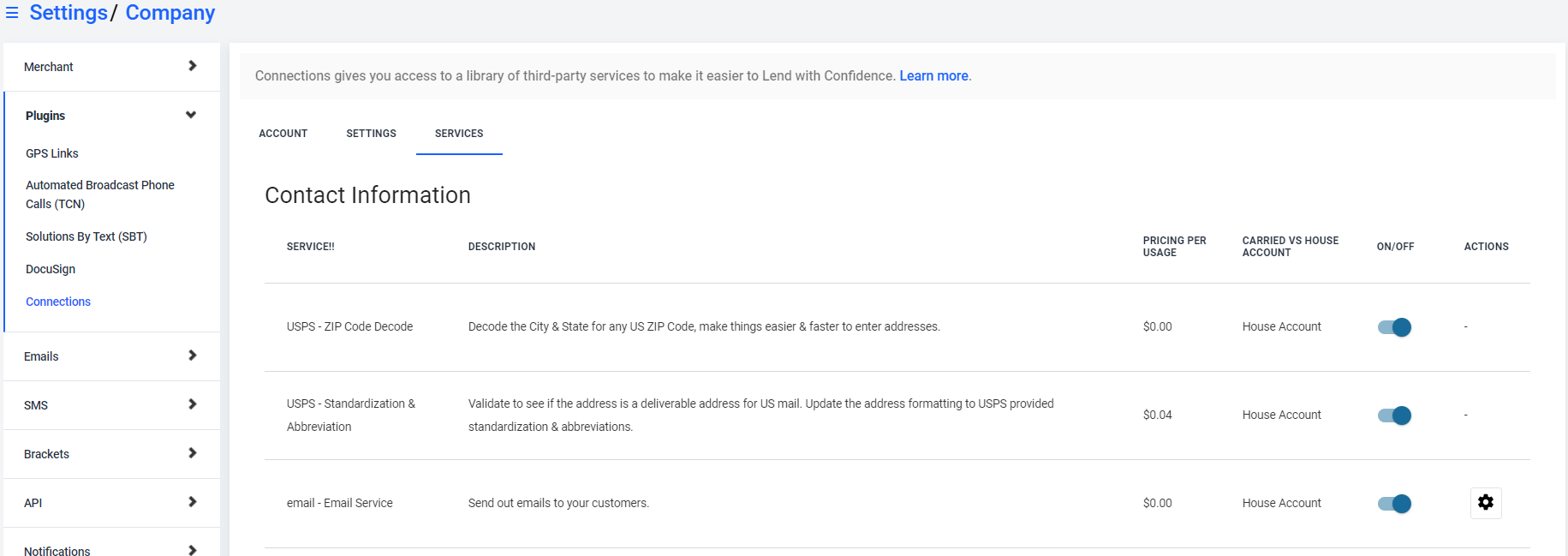Switch to the Settings tab
This screenshot has width=1568, height=556.
pos(371,134)
